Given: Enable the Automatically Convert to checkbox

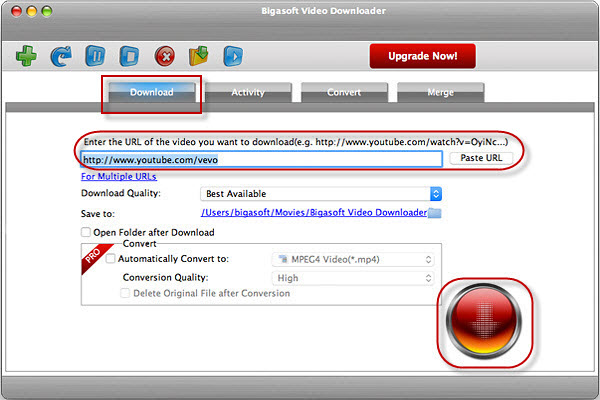Looking at the screenshot, I should click(110, 259).
